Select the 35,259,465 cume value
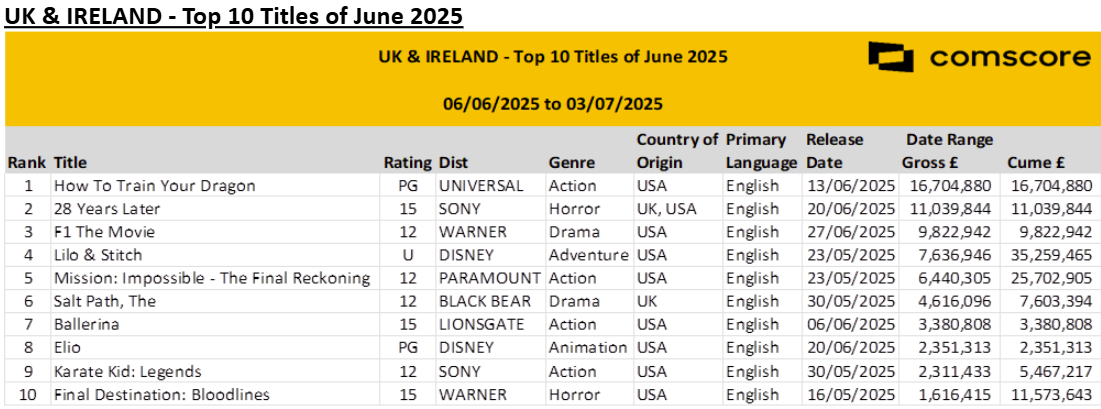The width and height of the screenshot is (1101, 409). (1049, 255)
